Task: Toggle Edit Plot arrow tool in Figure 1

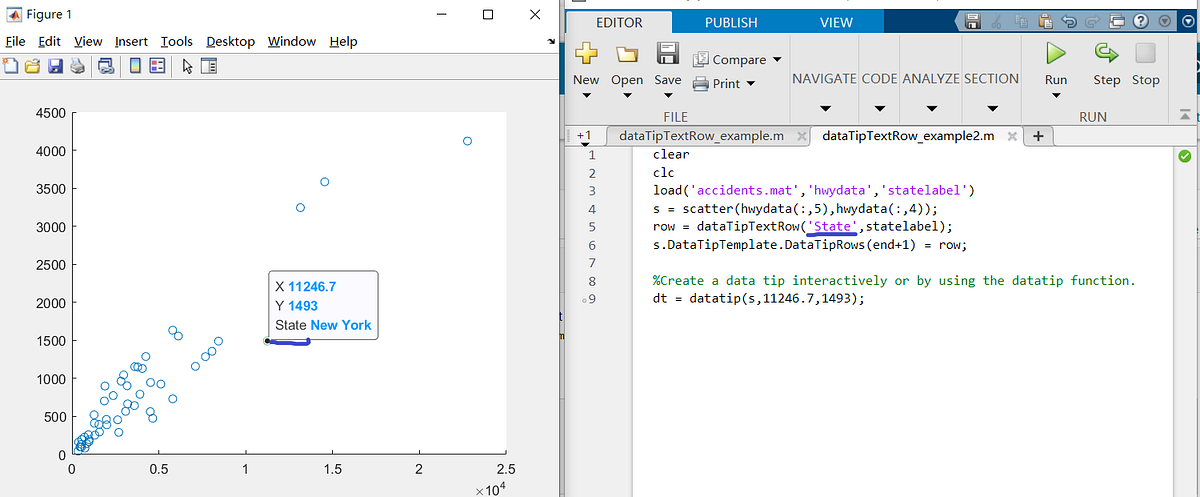Action: coord(187,67)
